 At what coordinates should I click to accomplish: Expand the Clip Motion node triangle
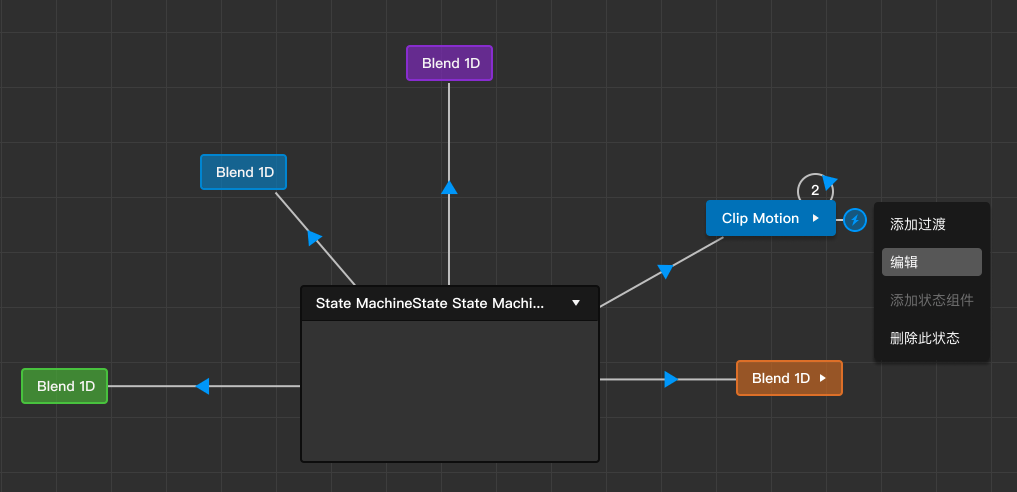816,218
